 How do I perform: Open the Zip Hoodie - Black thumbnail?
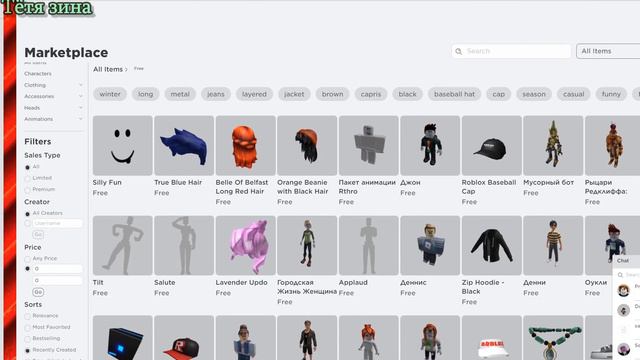pyautogui.click(x=491, y=245)
